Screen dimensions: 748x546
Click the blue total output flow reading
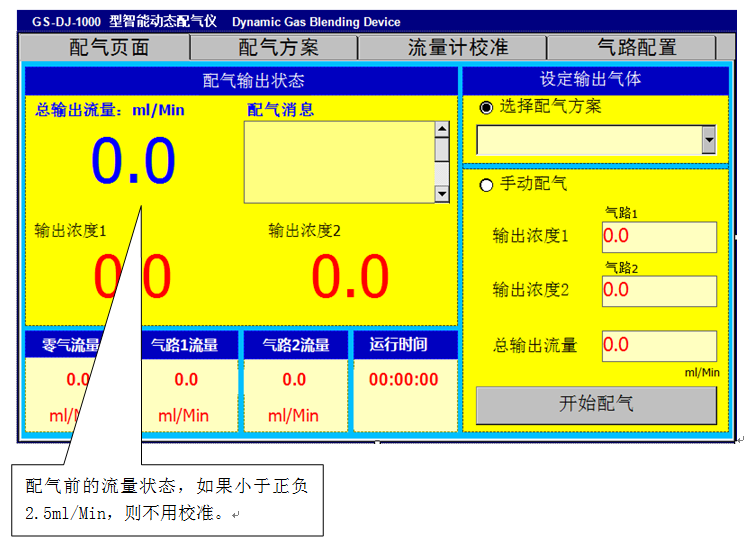pyautogui.click(x=133, y=161)
